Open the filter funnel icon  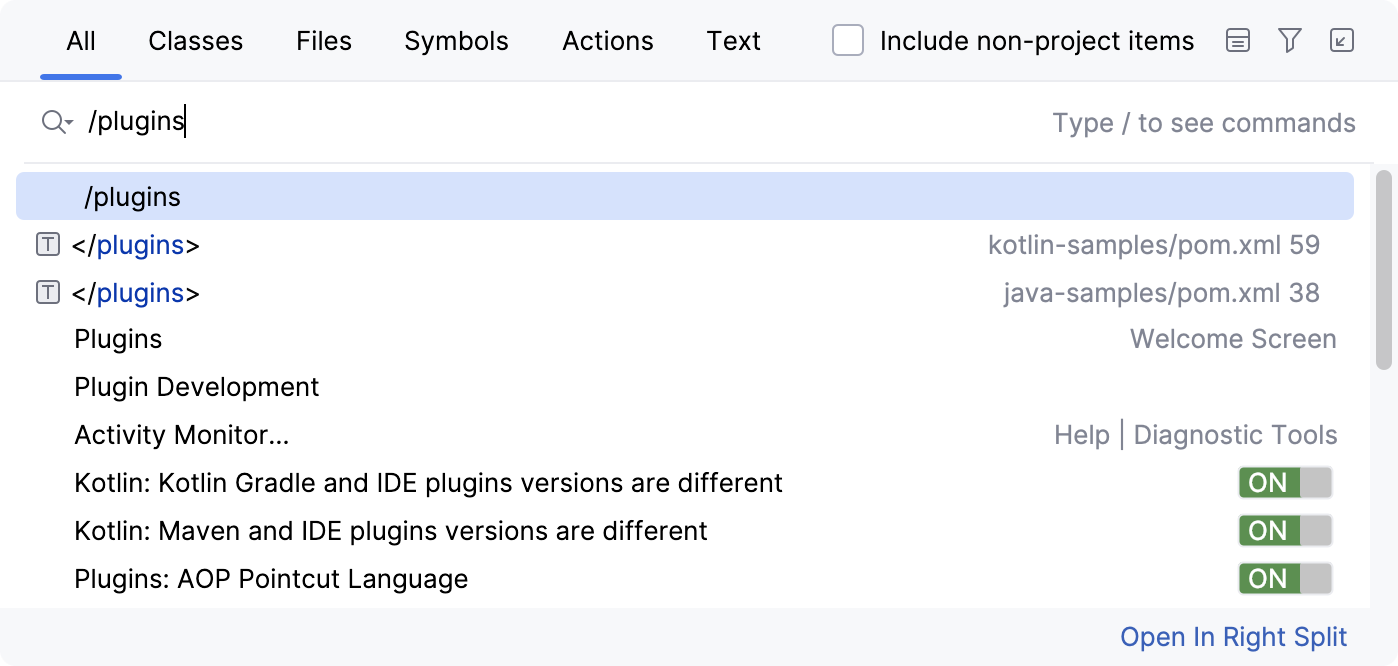pyautogui.click(x=1289, y=41)
